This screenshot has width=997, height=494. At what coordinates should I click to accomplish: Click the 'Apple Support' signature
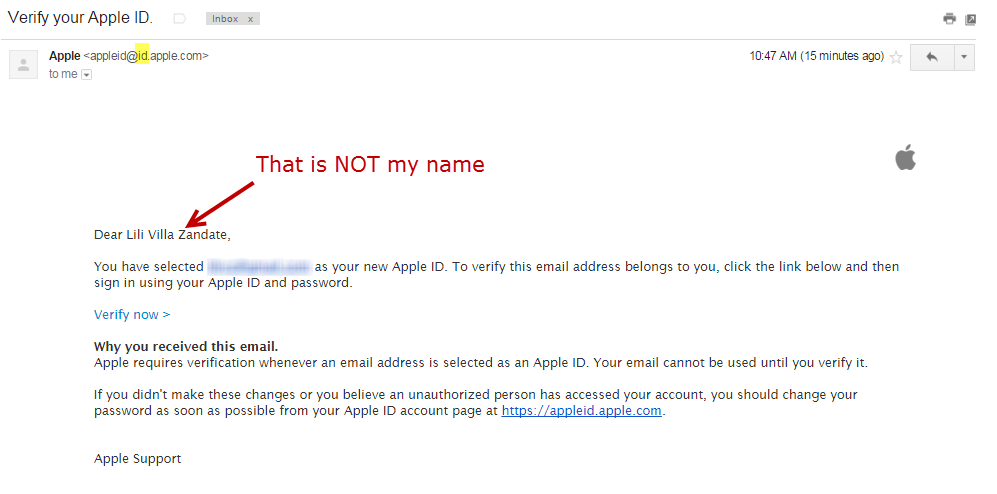tap(137, 459)
